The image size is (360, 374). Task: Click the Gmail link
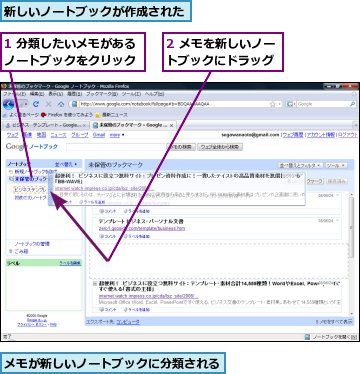99,135
